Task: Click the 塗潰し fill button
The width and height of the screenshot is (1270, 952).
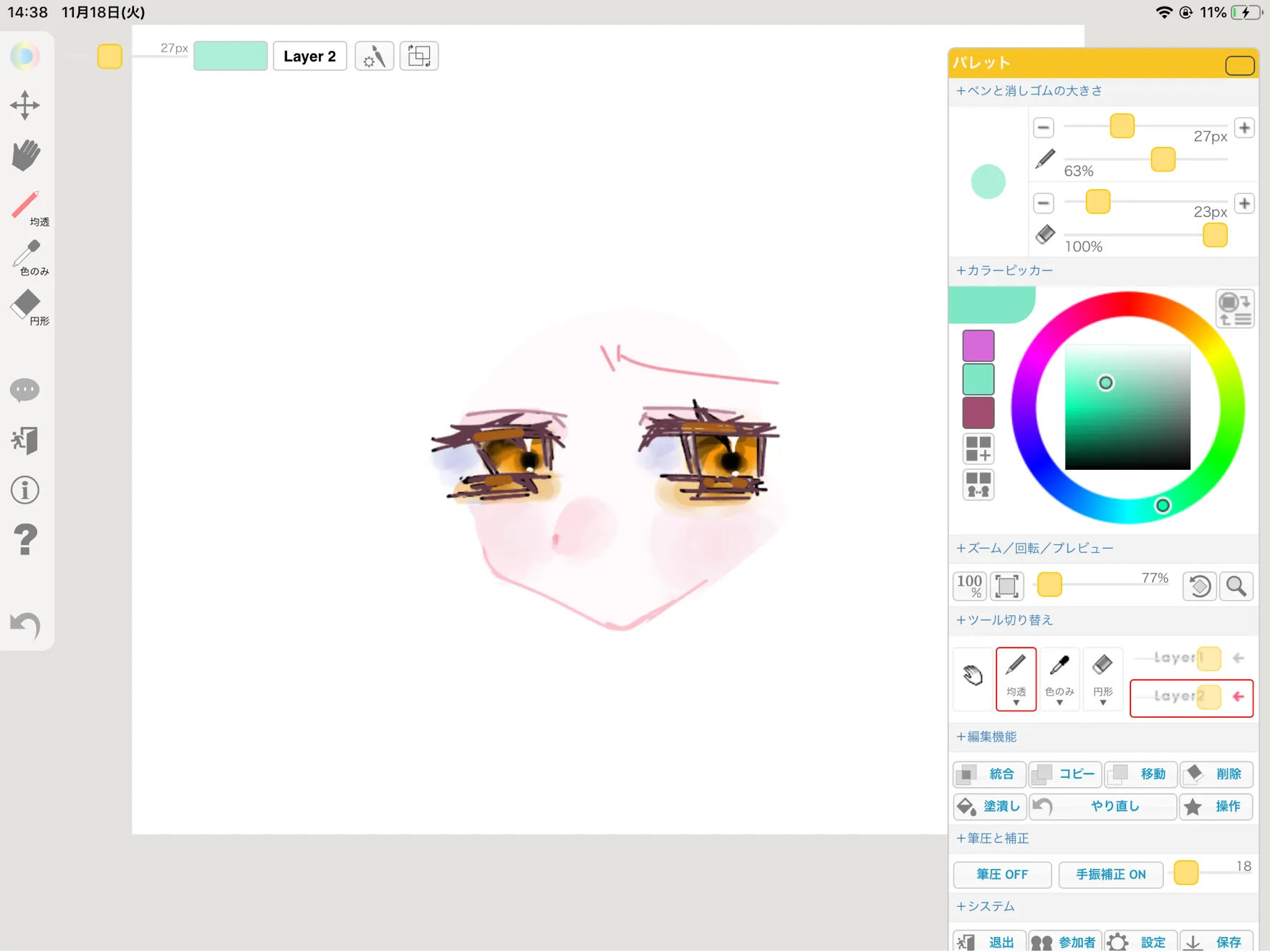Action: click(x=989, y=807)
